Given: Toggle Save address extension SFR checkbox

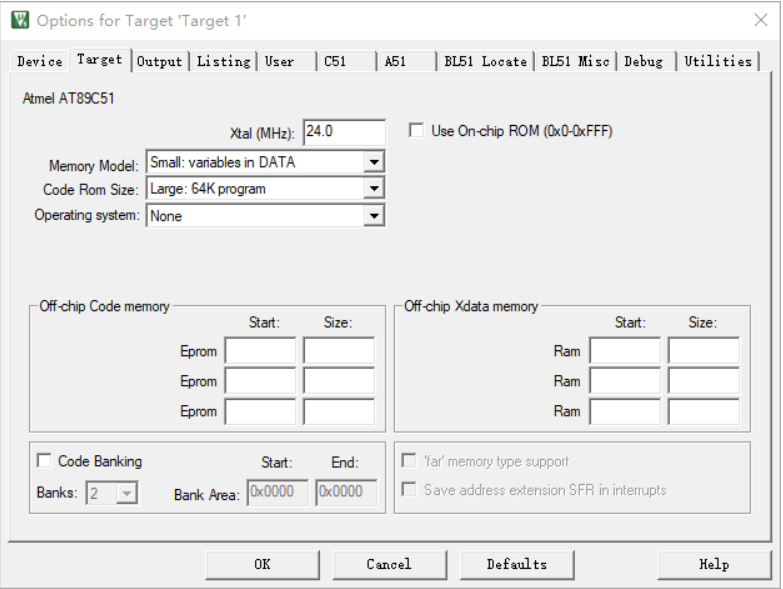Looking at the screenshot, I should click(408, 489).
